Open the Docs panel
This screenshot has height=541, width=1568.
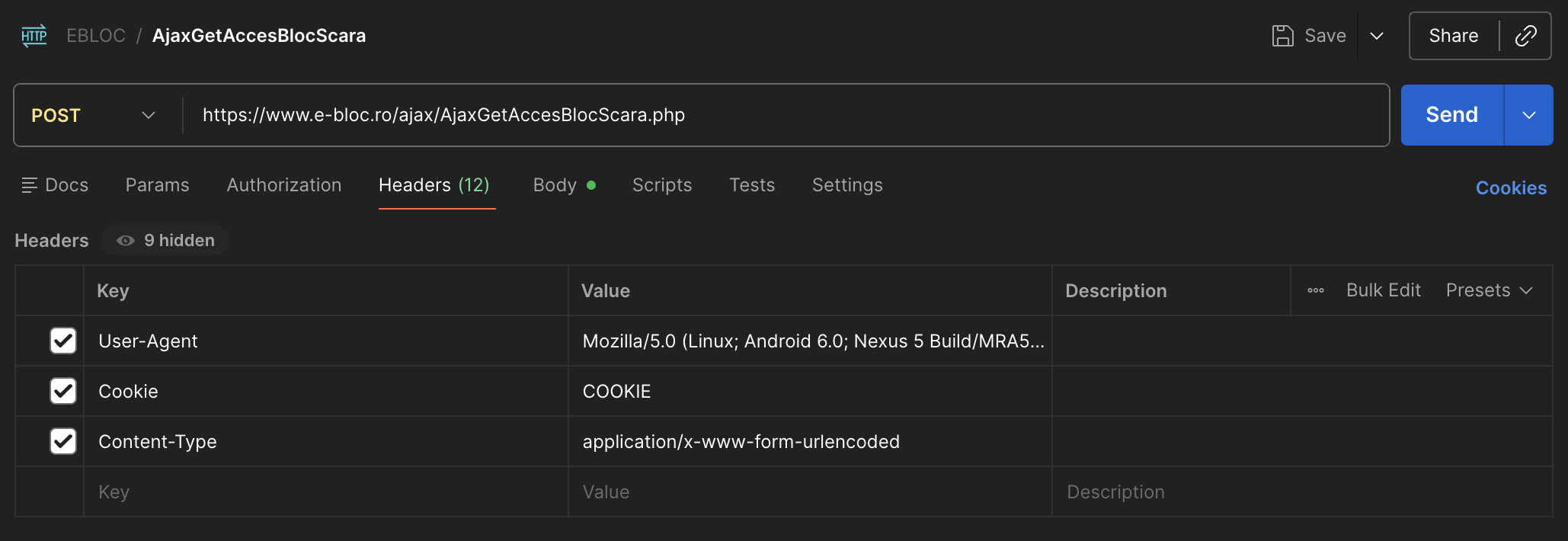55,185
